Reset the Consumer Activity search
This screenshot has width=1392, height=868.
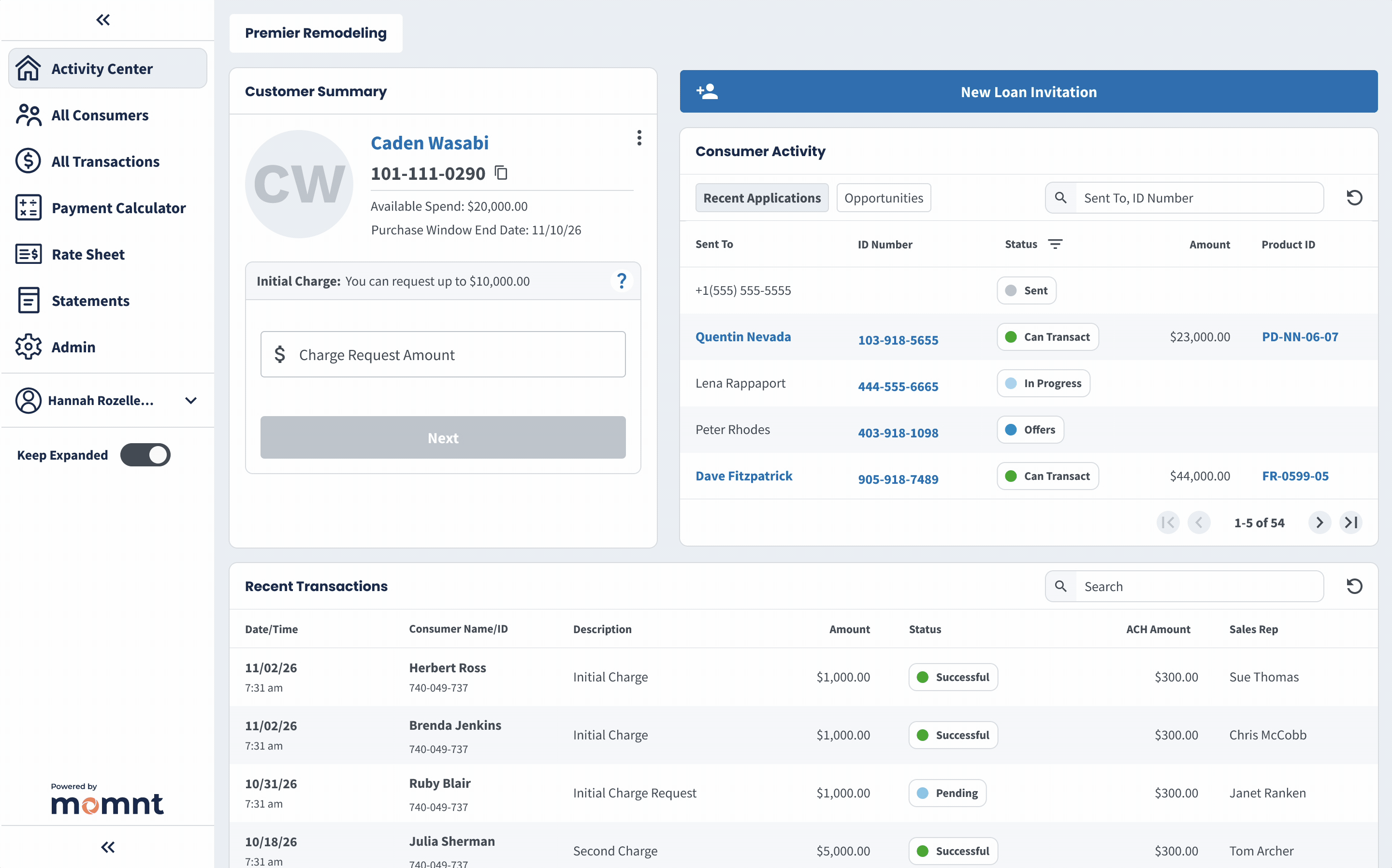click(x=1354, y=198)
